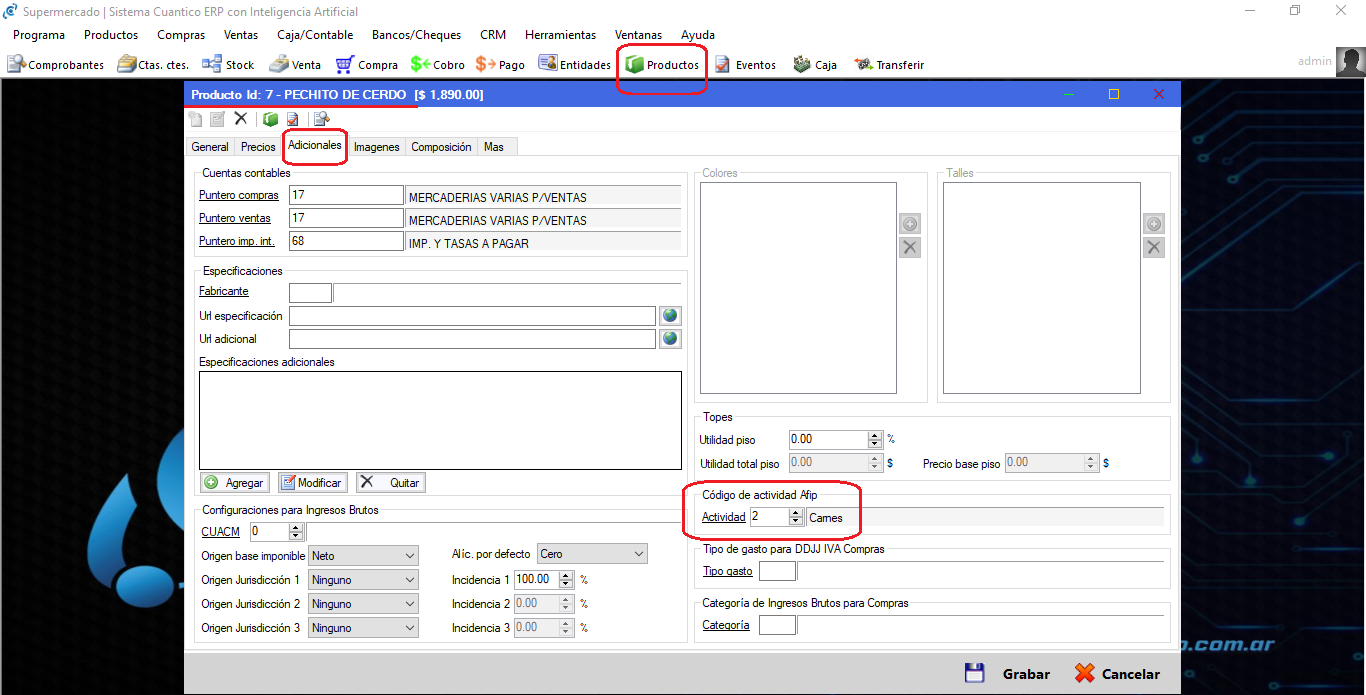1366x695 pixels.
Task: Switch to the General tab
Action: point(210,147)
